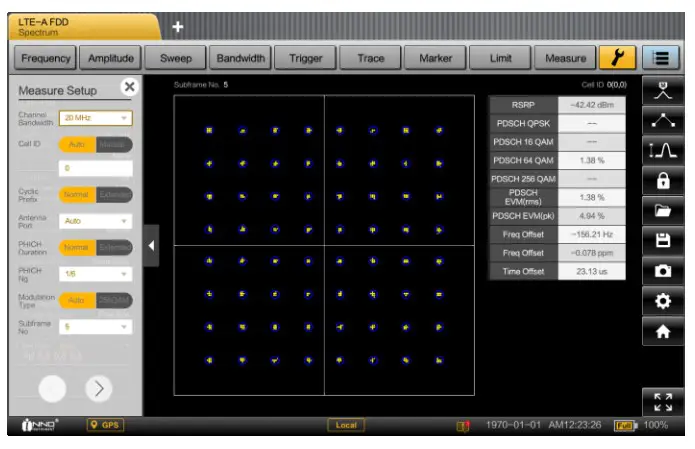Open the wrench setup menu

tap(617, 58)
